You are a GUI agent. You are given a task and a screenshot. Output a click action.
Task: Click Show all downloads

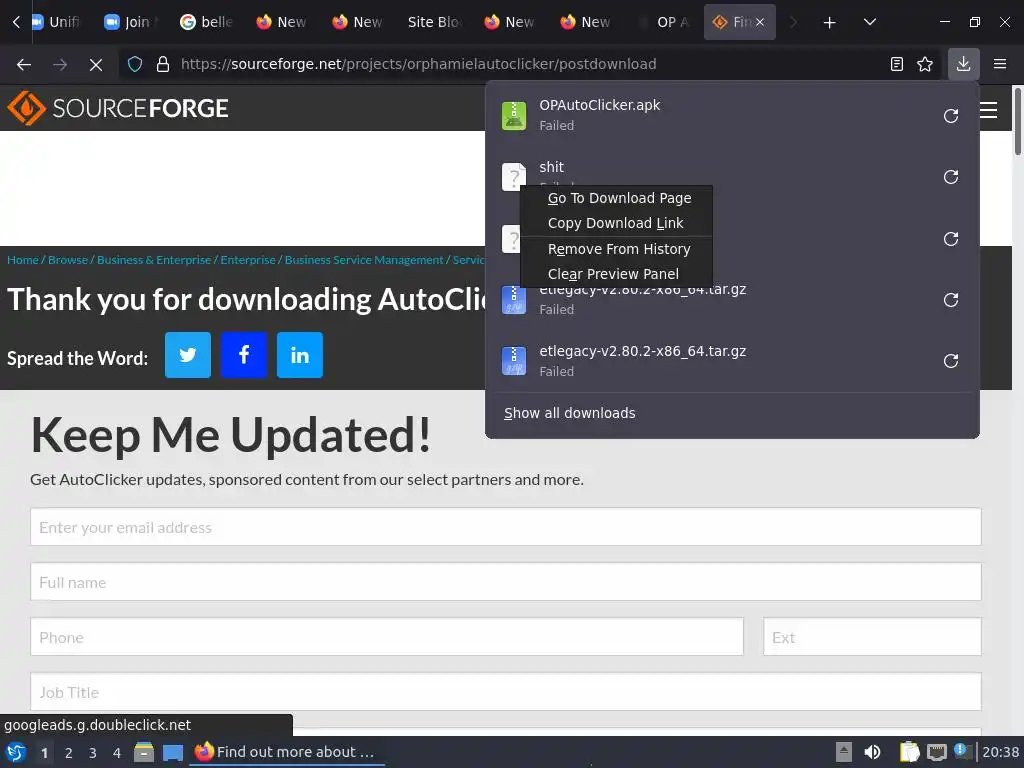click(x=569, y=413)
